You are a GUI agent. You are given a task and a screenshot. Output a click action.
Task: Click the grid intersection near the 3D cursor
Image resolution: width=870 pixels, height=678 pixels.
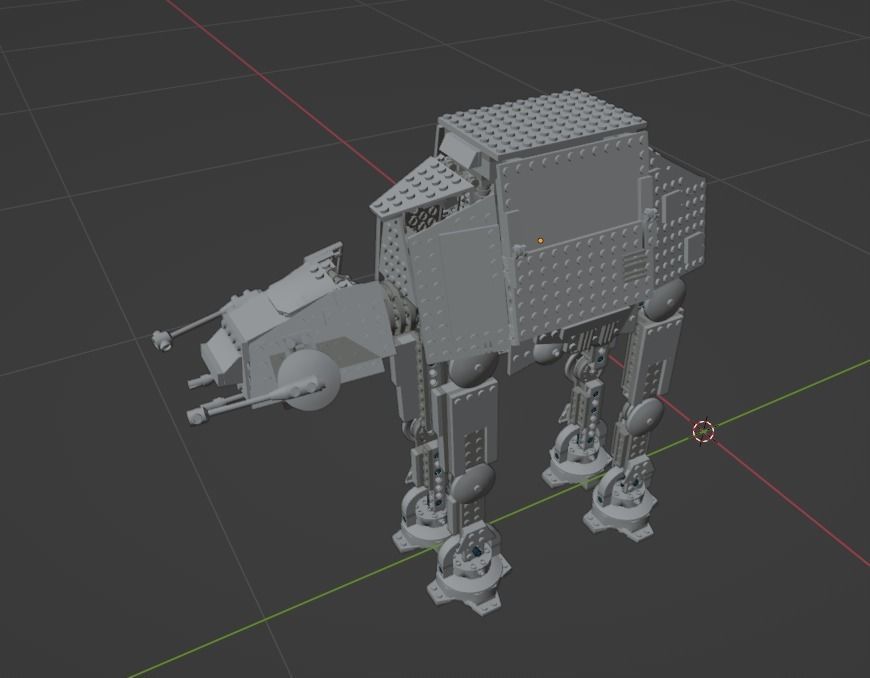tap(703, 431)
